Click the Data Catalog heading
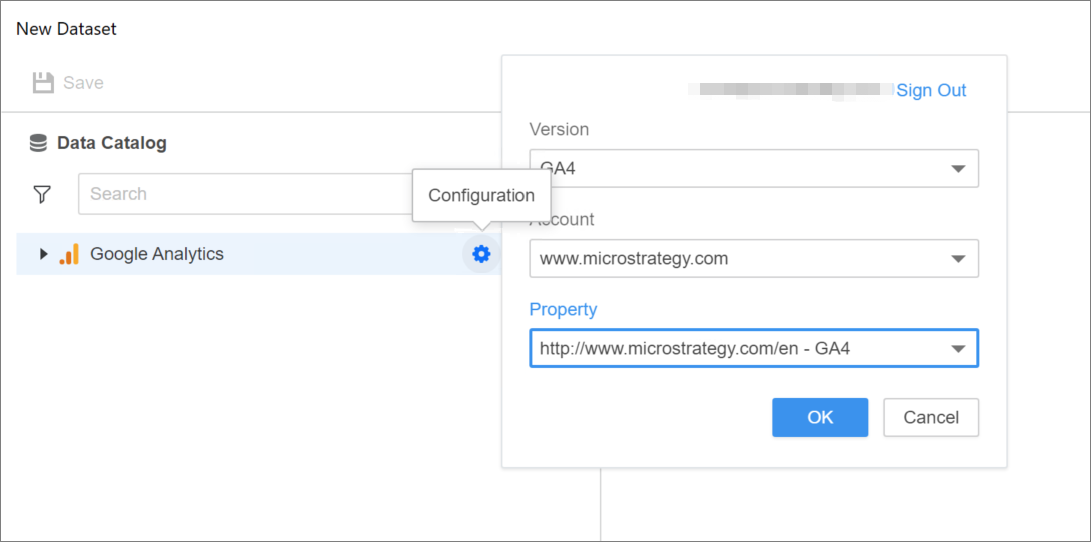Image resolution: width=1091 pixels, height=542 pixels. 111,143
